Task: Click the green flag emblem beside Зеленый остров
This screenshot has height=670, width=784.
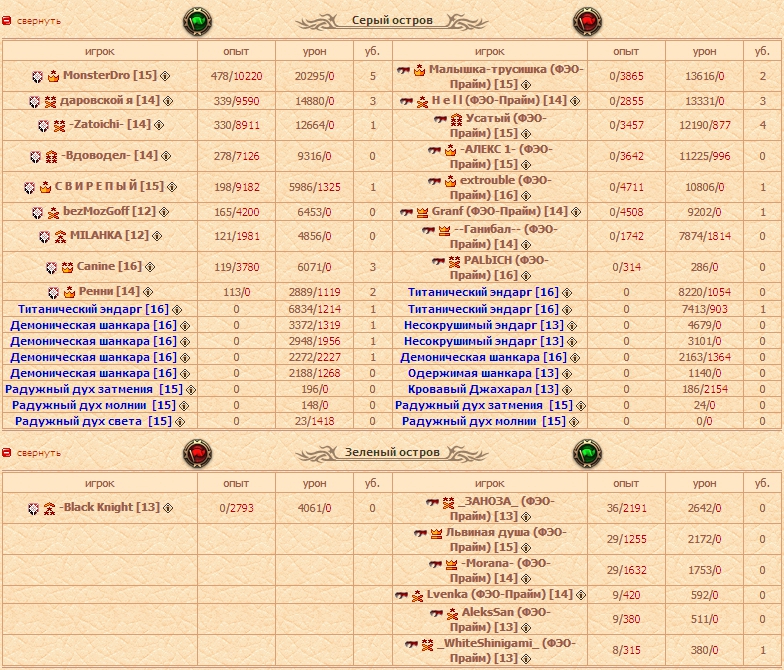Action: [x=587, y=454]
